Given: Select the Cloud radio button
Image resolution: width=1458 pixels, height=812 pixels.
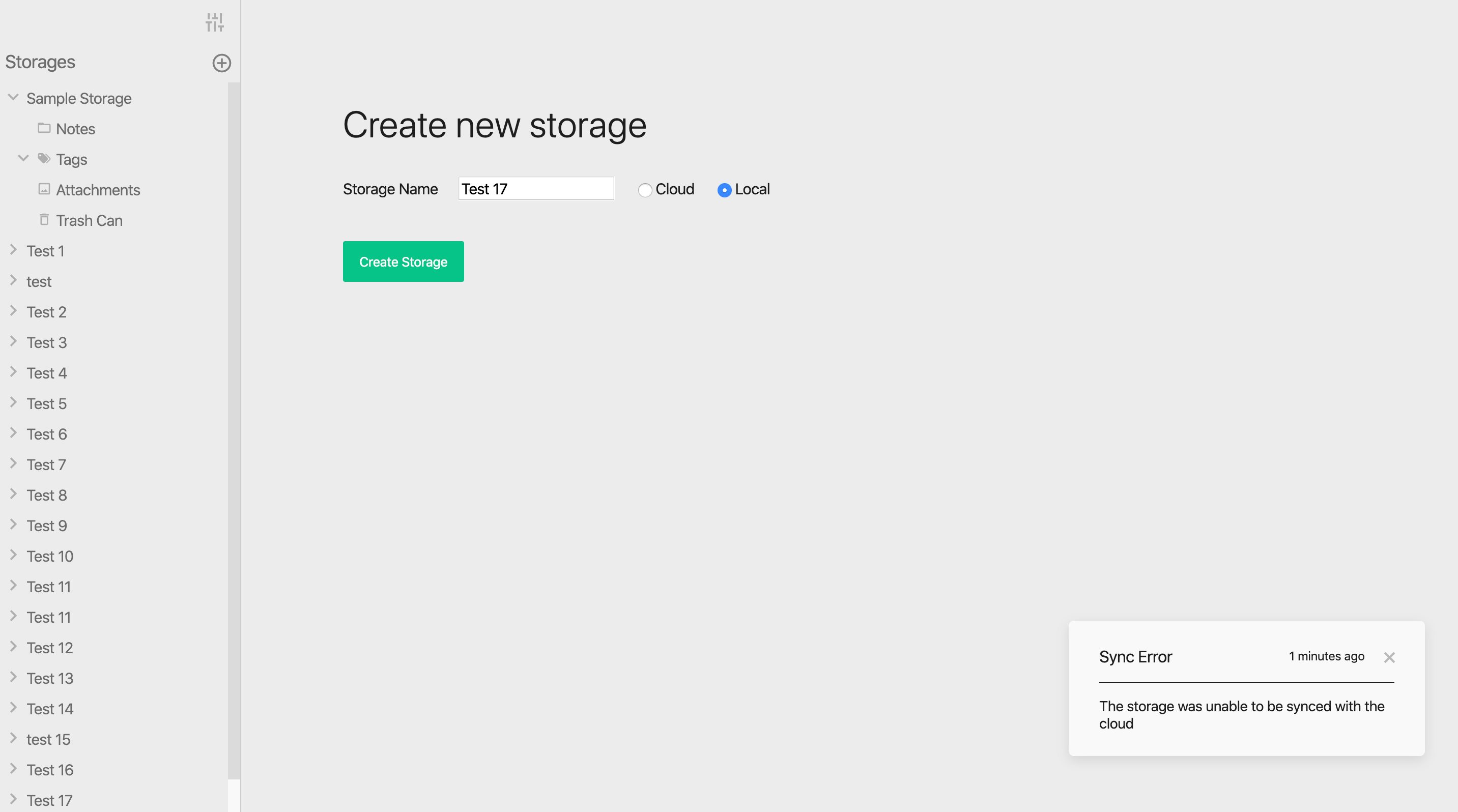Looking at the screenshot, I should click(x=645, y=190).
